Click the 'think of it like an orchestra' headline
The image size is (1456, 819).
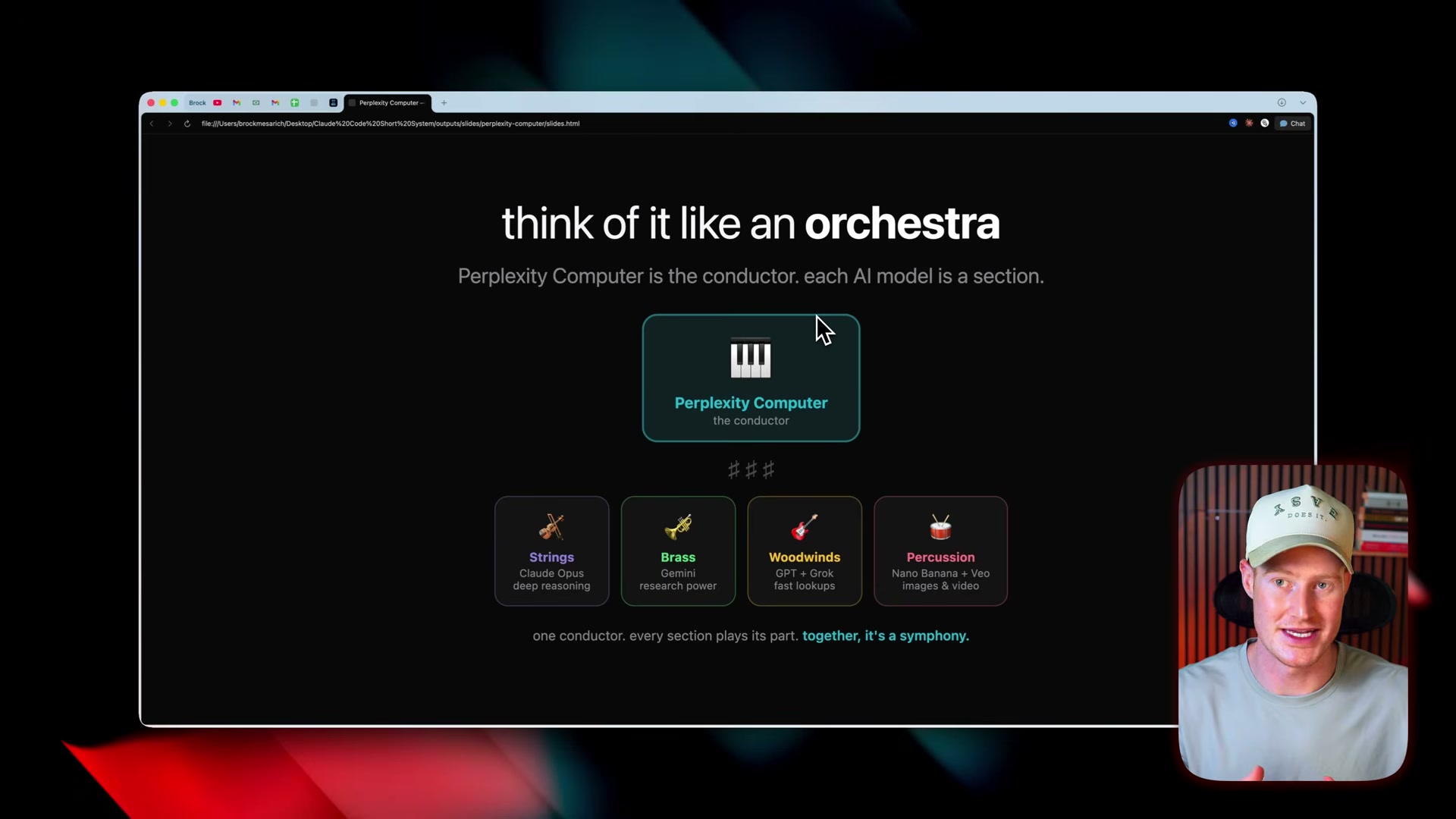click(x=751, y=224)
